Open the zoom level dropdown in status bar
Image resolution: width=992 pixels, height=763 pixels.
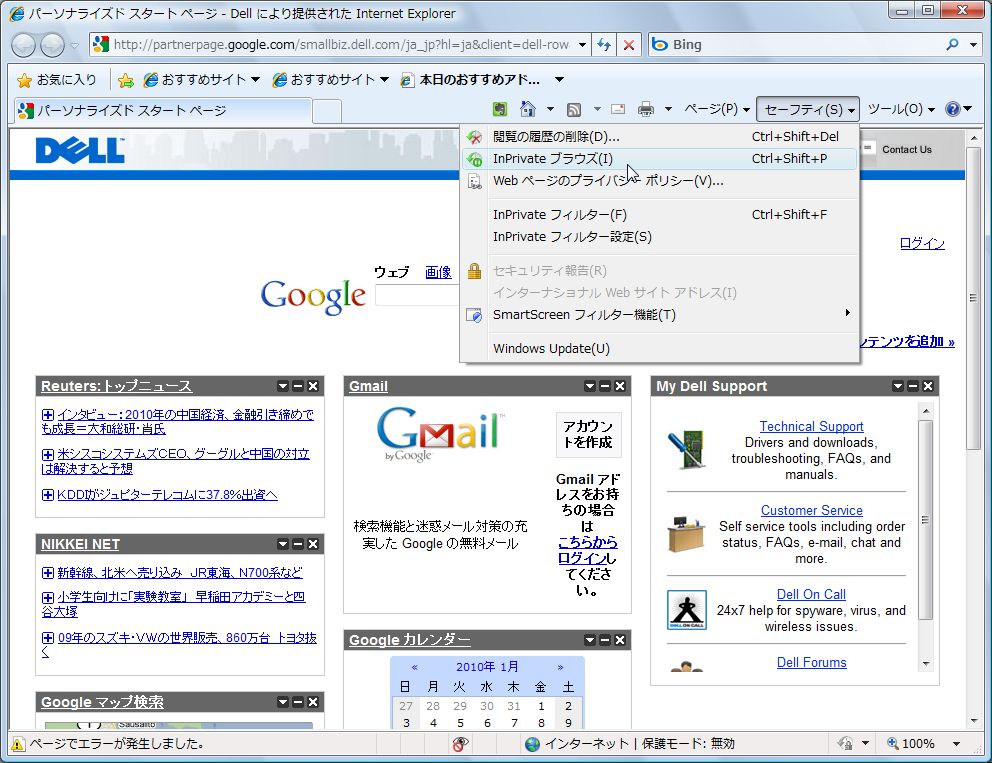(x=957, y=744)
